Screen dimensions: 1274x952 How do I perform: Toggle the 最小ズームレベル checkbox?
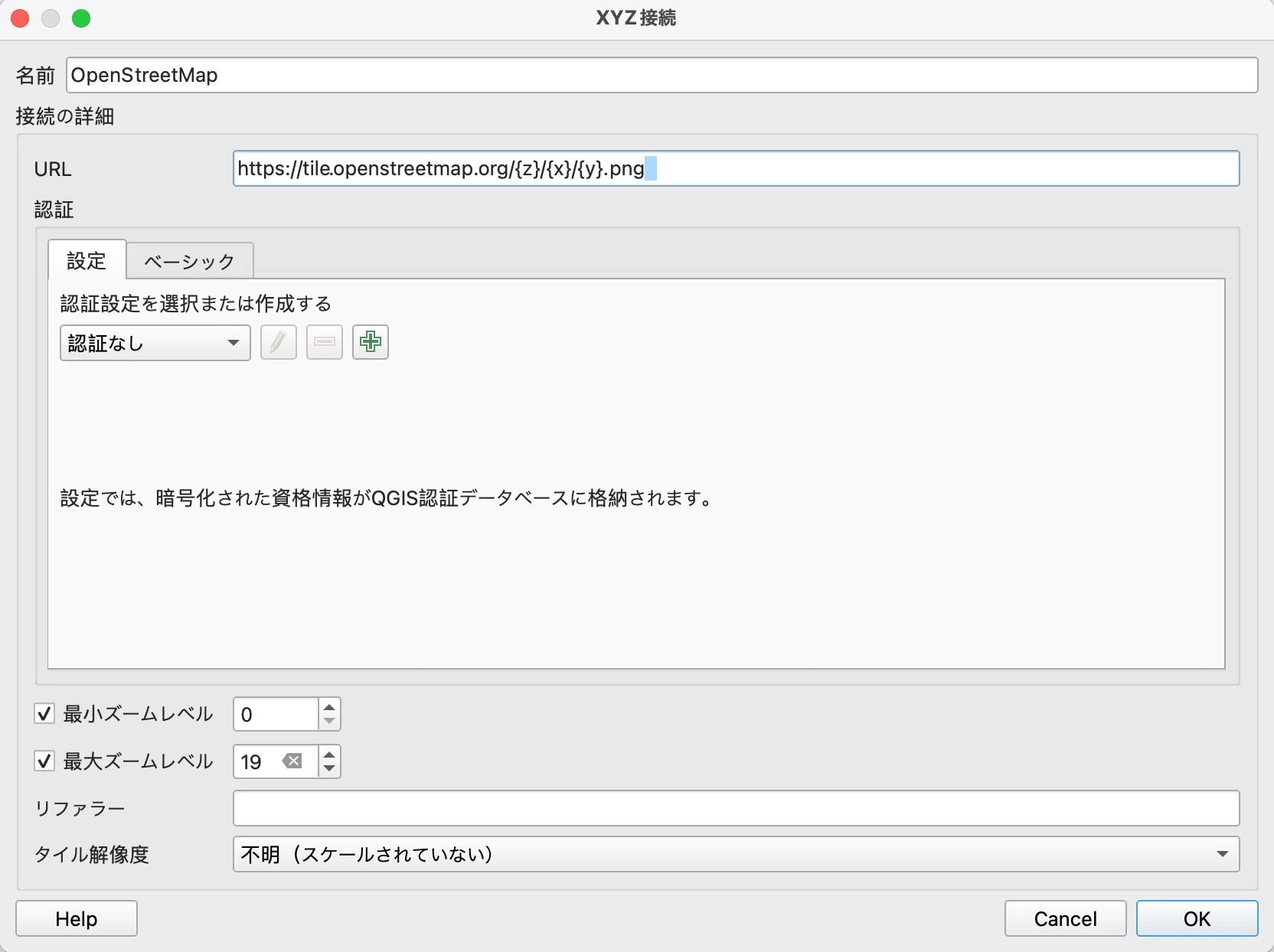(x=44, y=714)
